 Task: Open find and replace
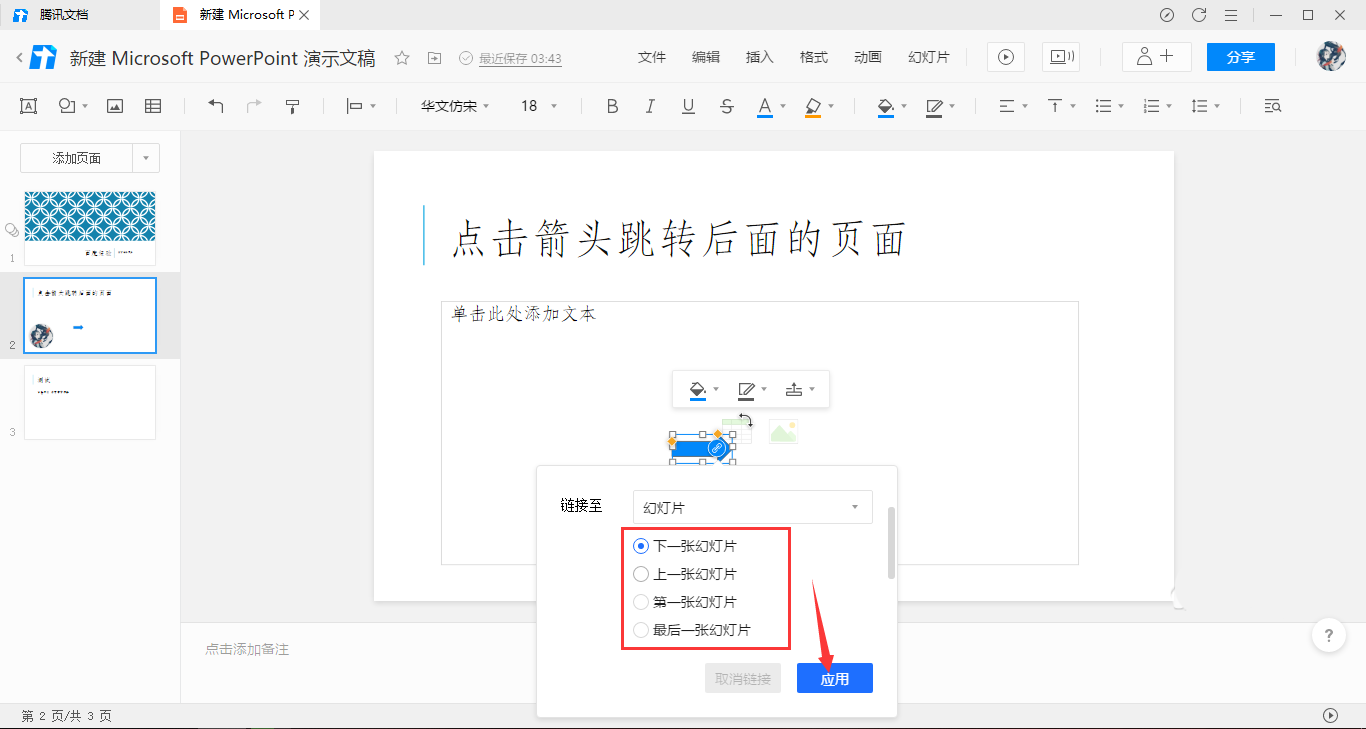pyautogui.click(x=1271, y=105)
